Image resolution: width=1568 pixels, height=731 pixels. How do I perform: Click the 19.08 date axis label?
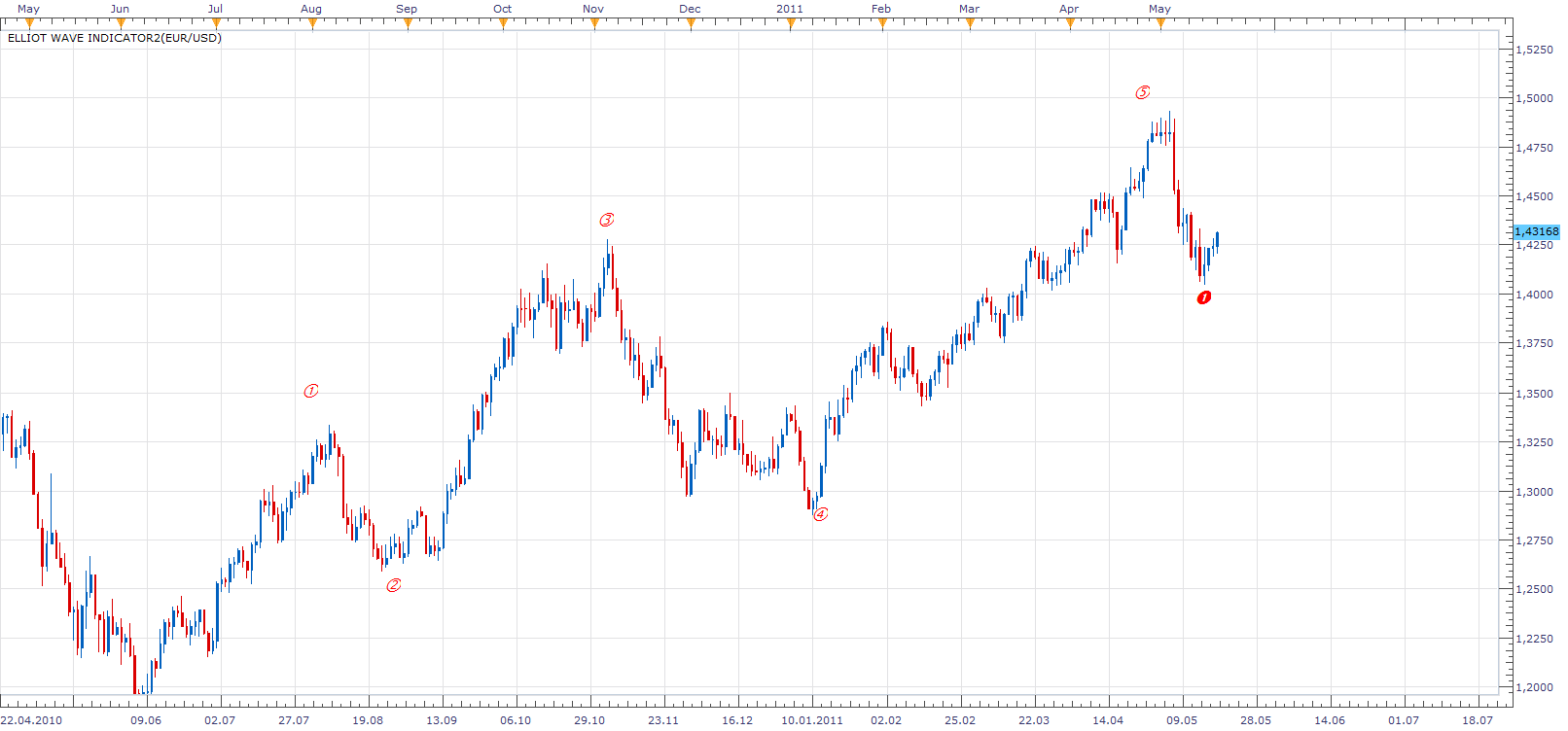368,720
